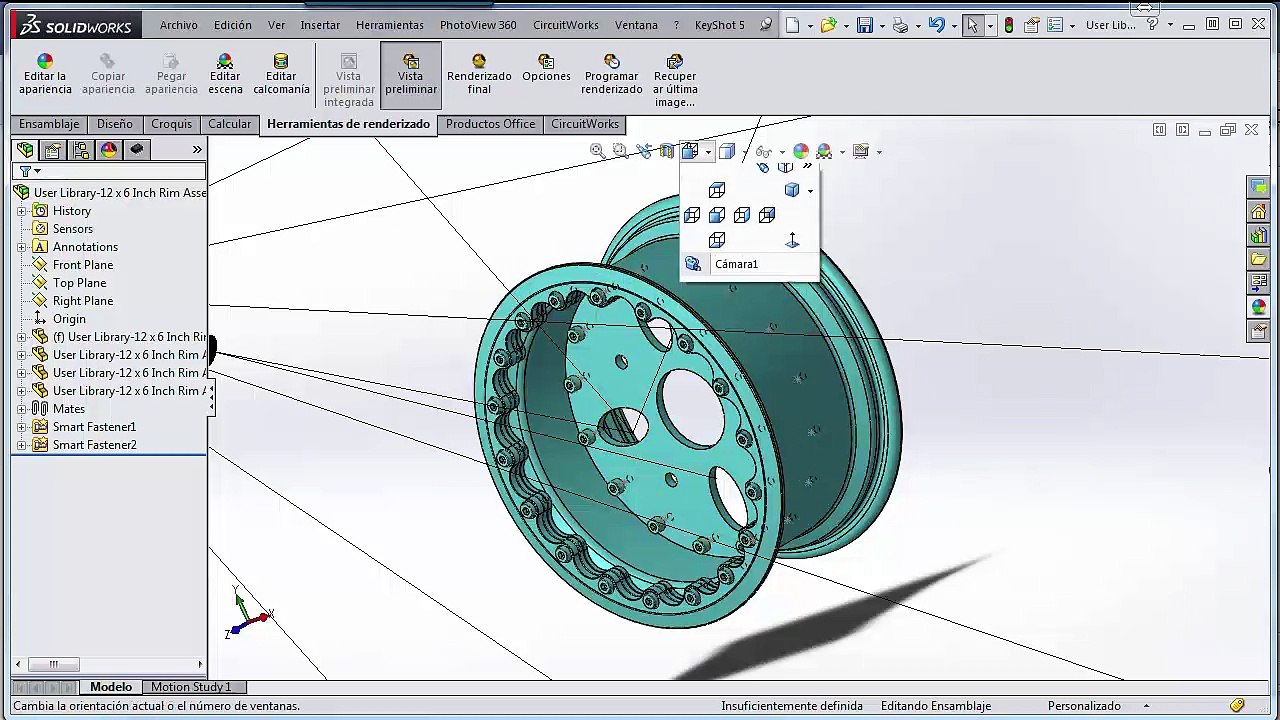
Task: Open Archivo menu
Action: pos(179,25)
